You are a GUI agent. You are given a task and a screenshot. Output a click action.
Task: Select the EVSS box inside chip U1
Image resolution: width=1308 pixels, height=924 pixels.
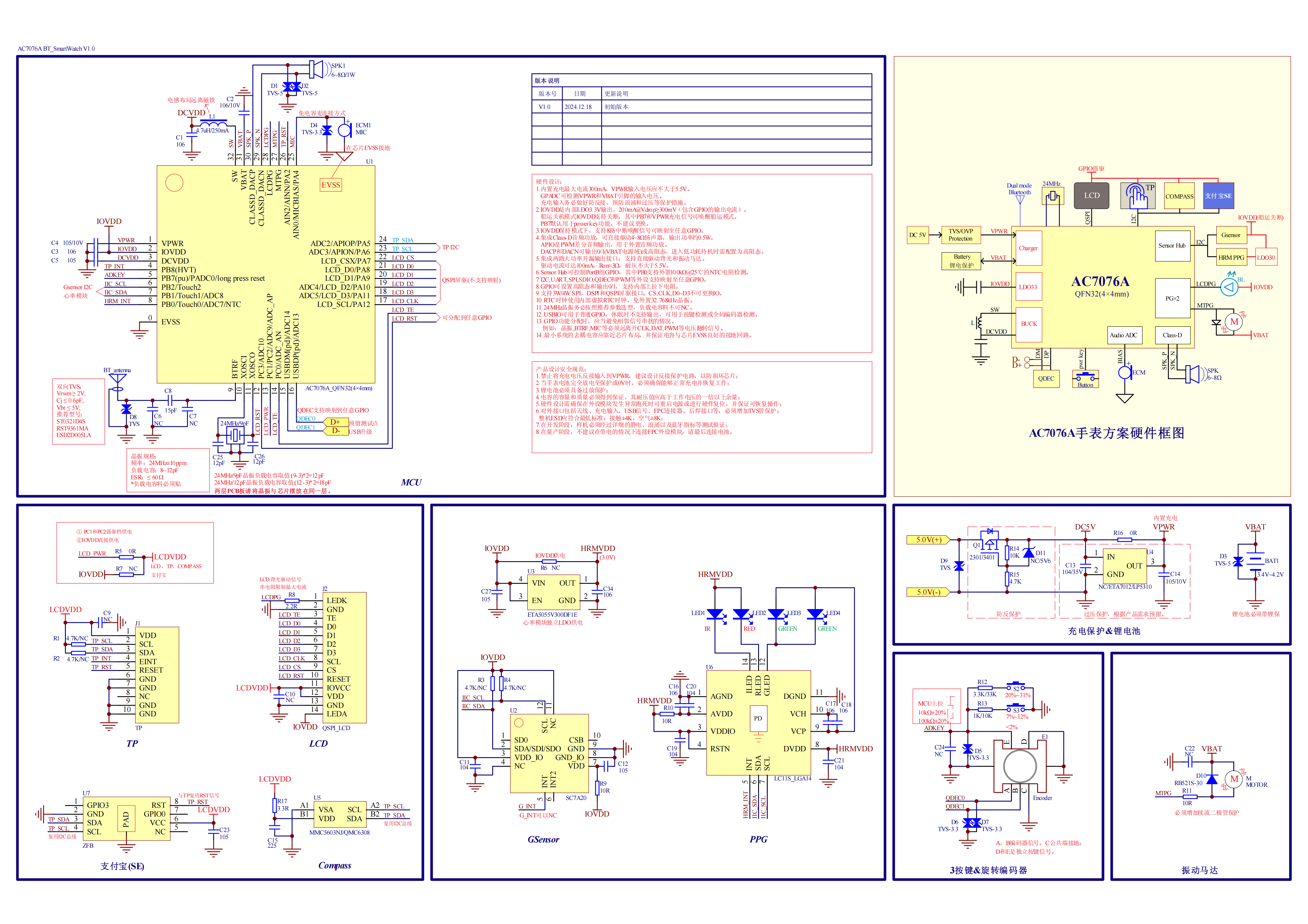(x=330, y=185)
